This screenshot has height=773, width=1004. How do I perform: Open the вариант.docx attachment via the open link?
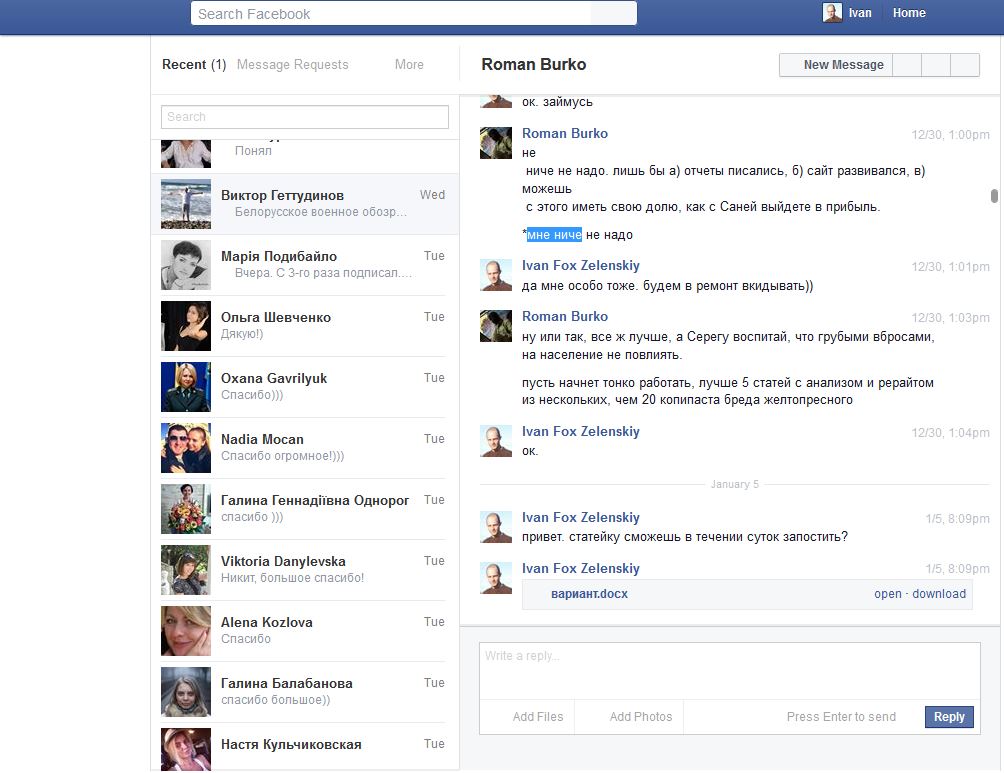tap(887, 594)
